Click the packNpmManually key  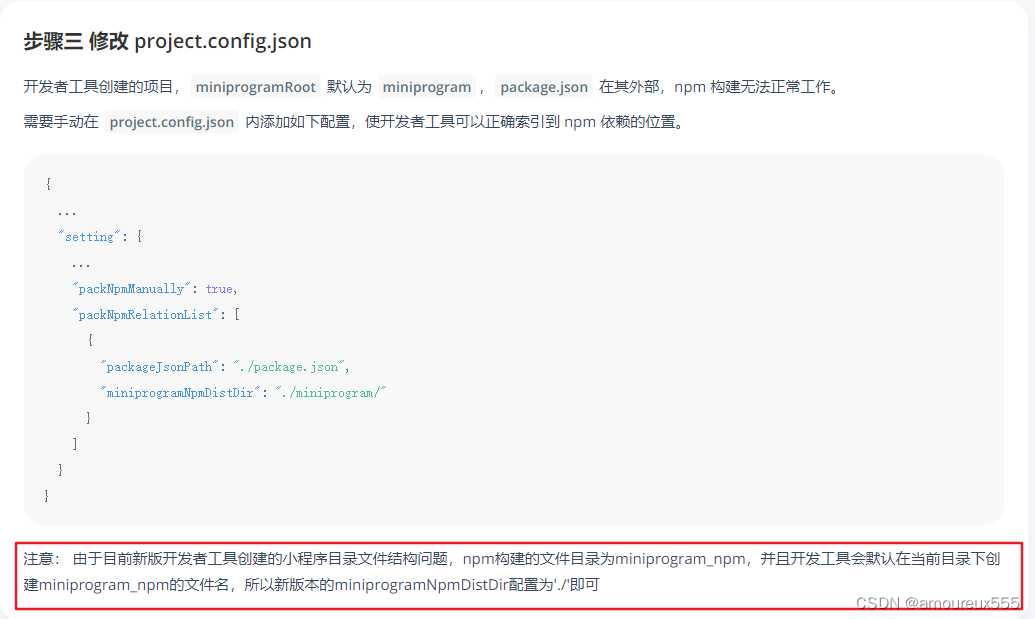click(x=131, y=288)
